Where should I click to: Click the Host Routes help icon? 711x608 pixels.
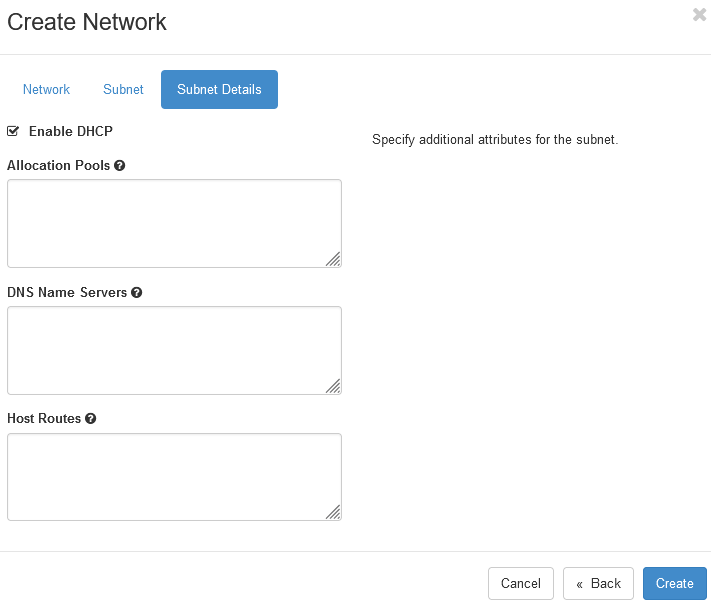point(91,418)
